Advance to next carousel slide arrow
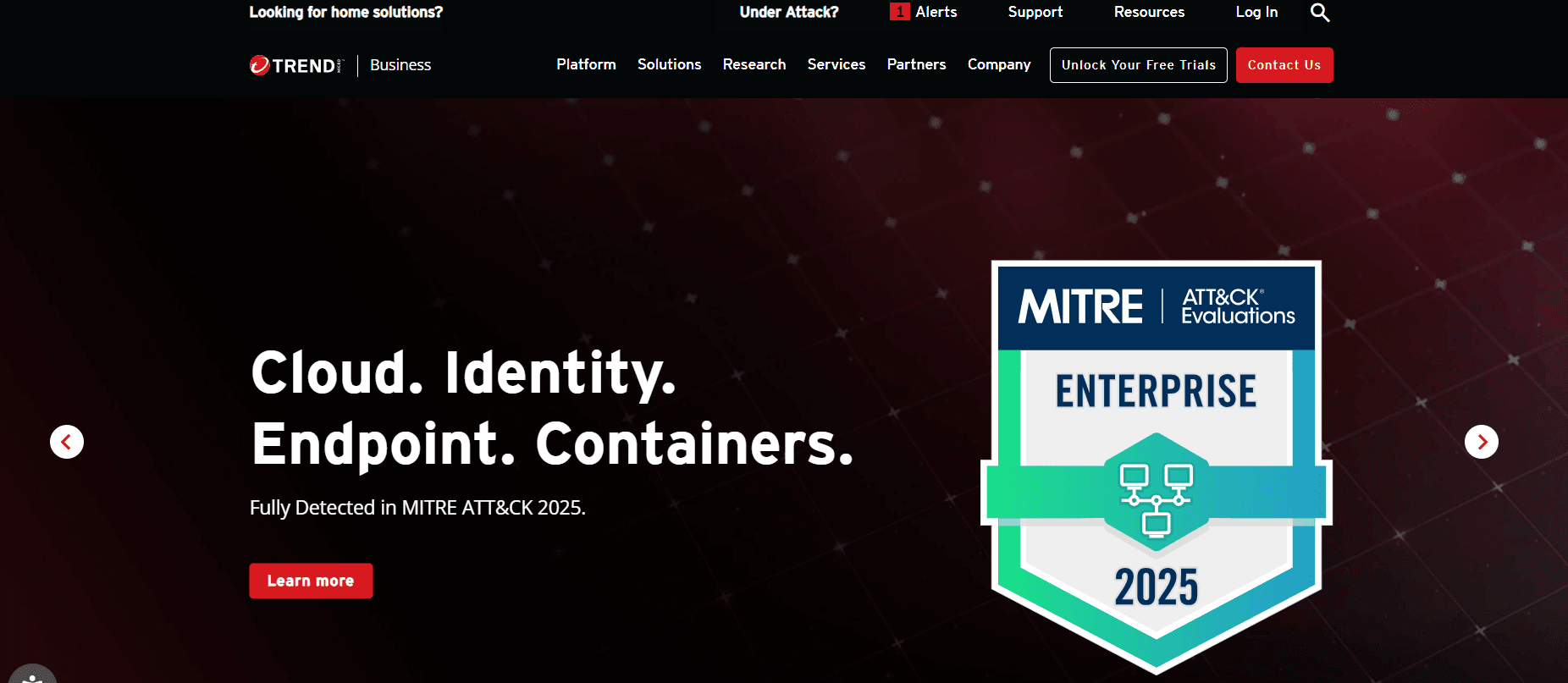 tap(1482, 442)
